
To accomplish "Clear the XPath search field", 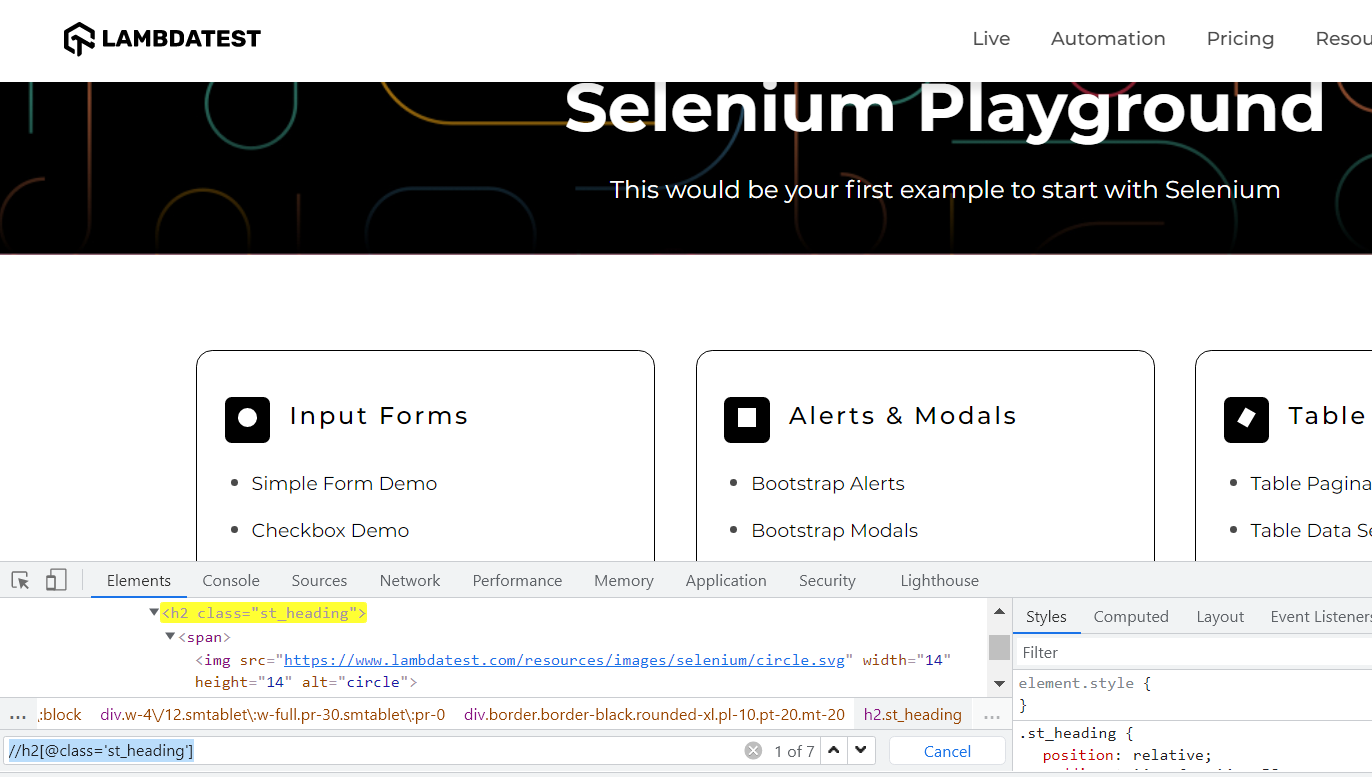I will (x=753, y=751).
